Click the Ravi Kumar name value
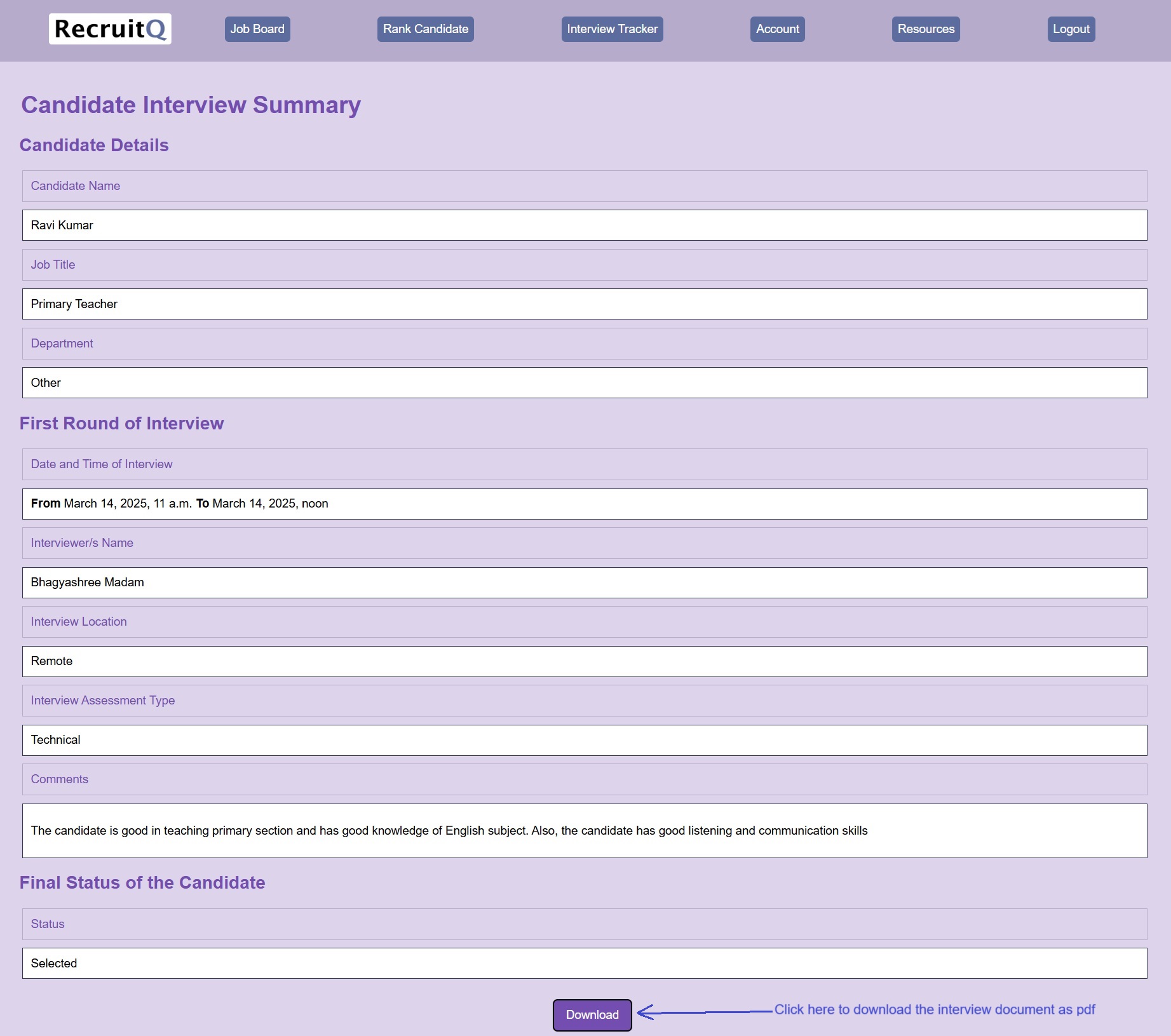Image resolution: width=1171 pixels, height=1036 pixels. click(585, 225)
